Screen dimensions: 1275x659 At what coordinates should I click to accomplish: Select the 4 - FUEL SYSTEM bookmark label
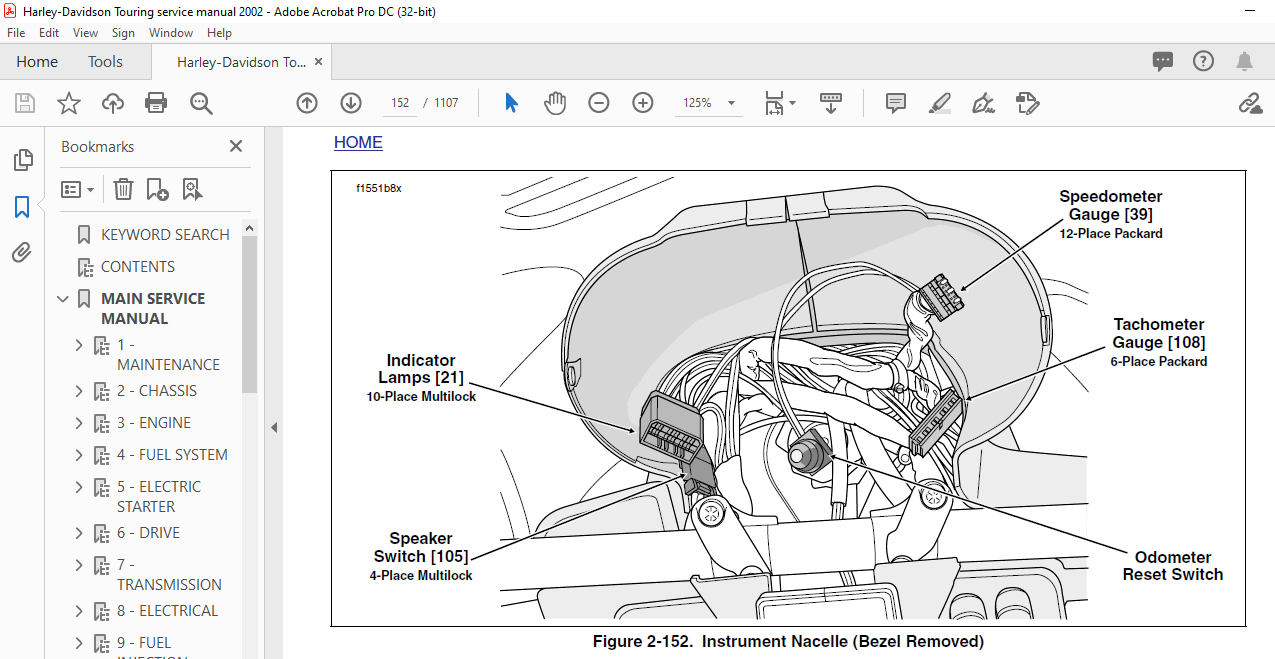coord(172,455)
